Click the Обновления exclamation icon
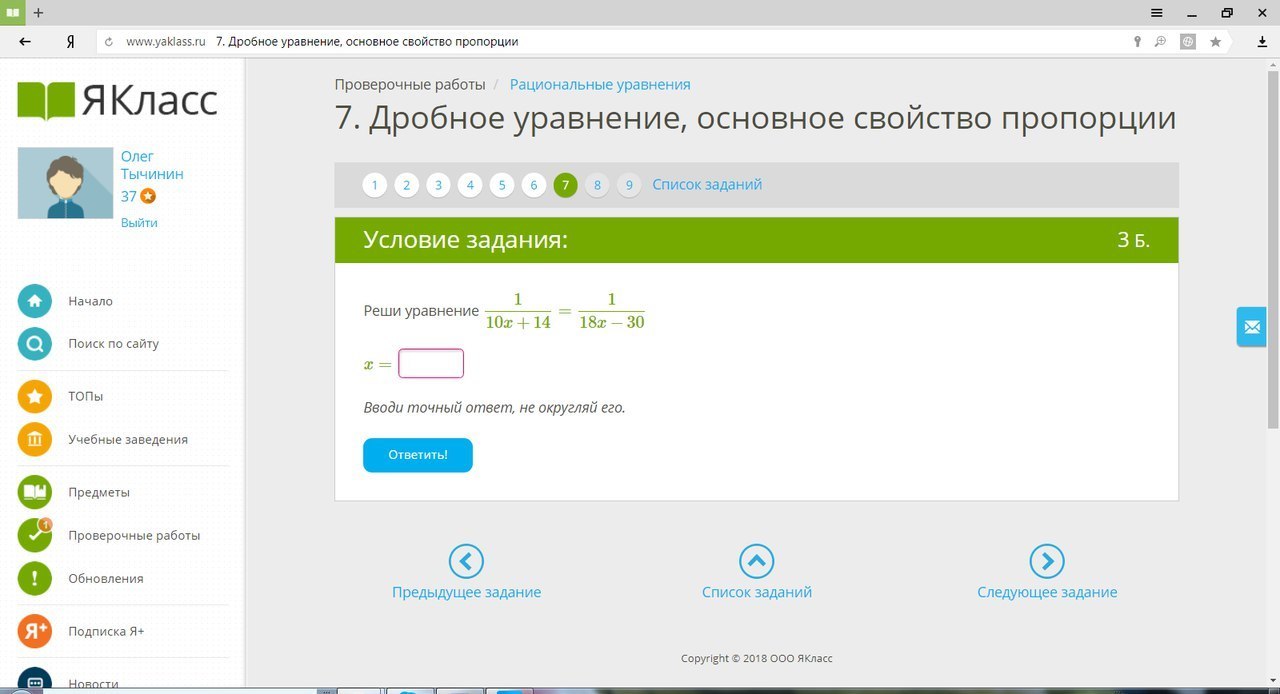 click(x=35, y=579)
